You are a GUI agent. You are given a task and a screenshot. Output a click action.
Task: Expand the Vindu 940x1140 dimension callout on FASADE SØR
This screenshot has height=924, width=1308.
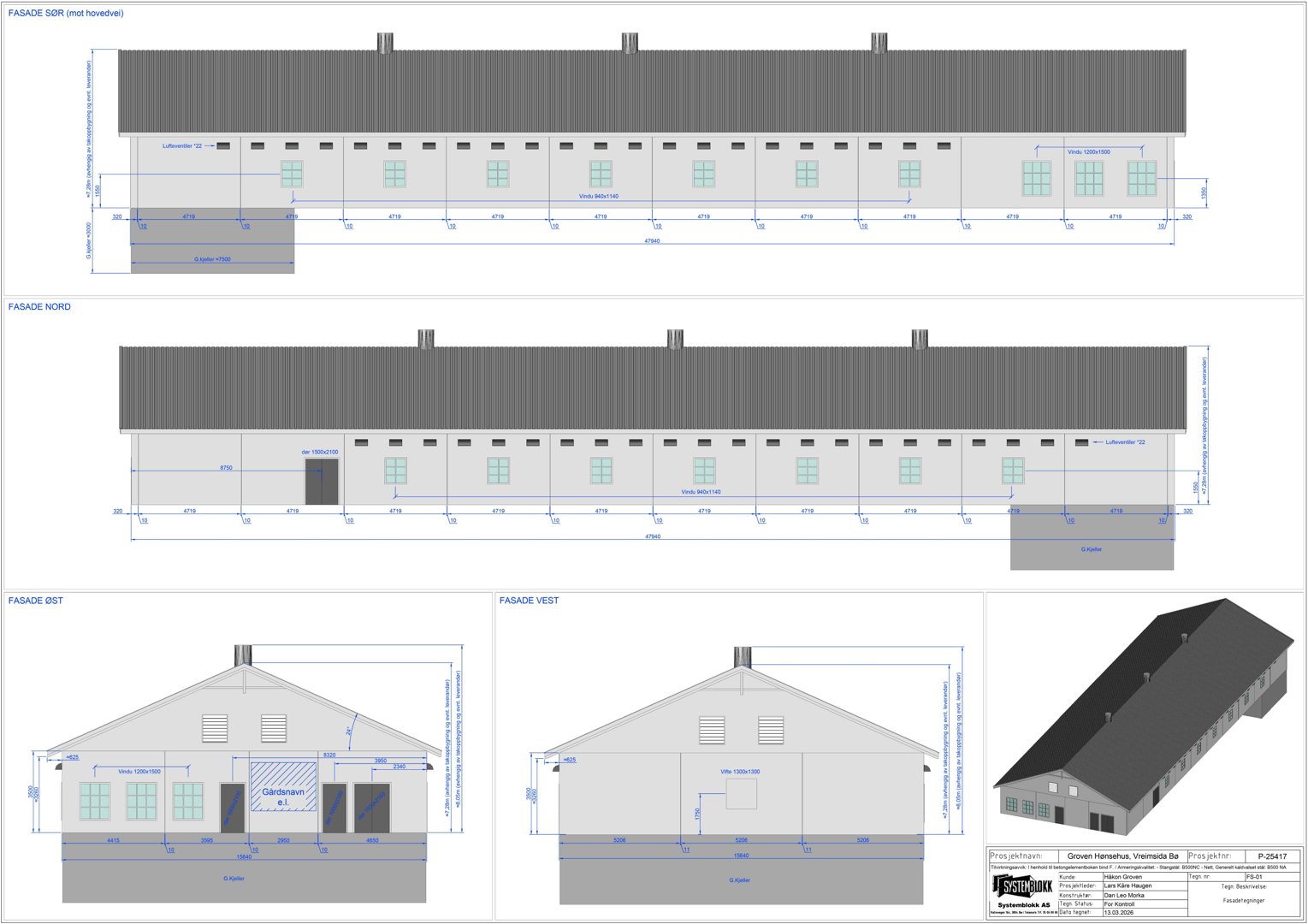pos(599,194)
